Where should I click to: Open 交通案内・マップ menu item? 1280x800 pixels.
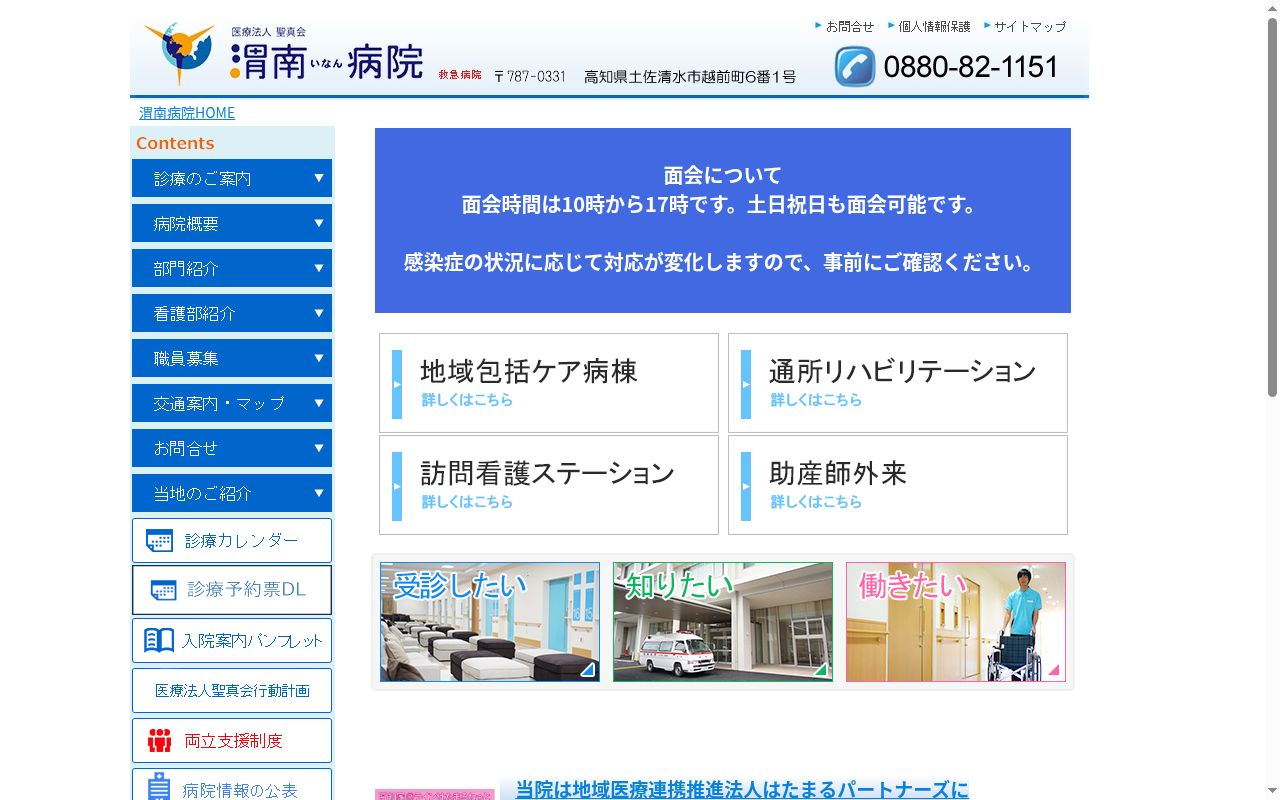tap(232, 403)
